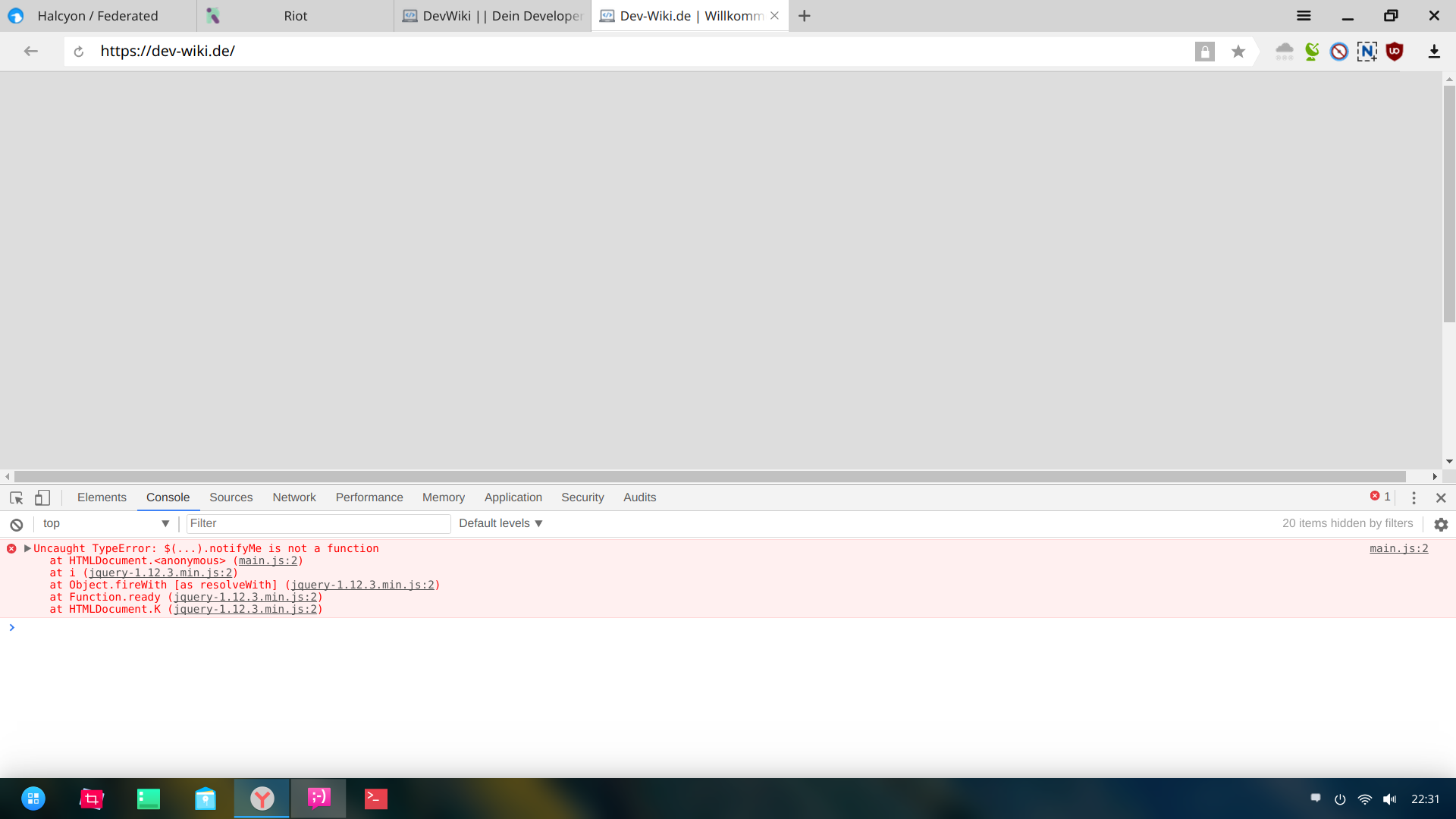Screen dimensions: 1456x819
Task: Bookmark page with the star icon
Action: click(1238, 52)
